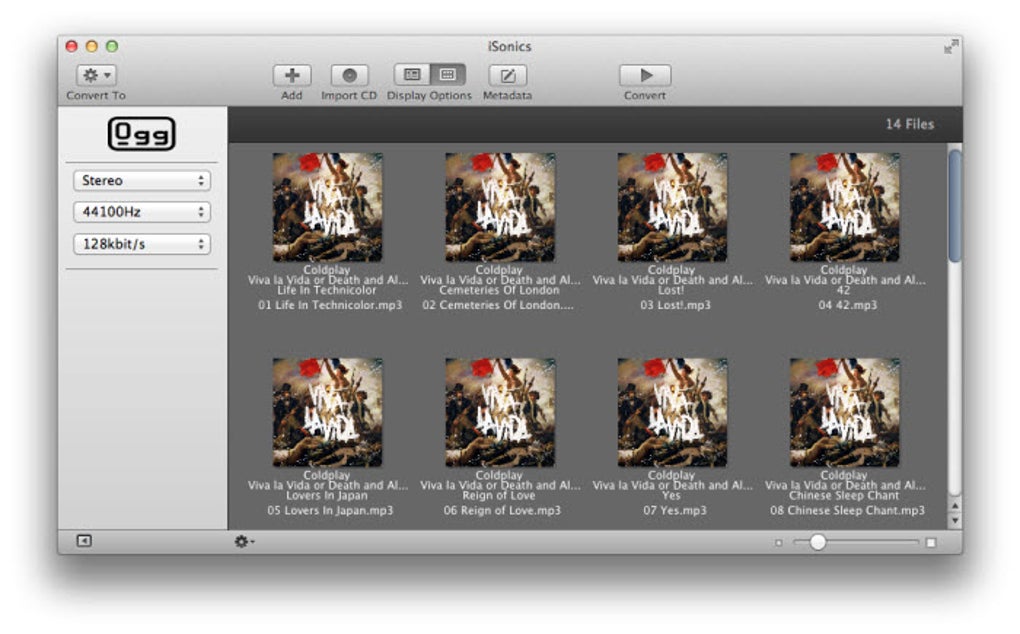Hide the sidebar panel using bottom-left icon
This screenshot has height=634, width=1020.
pyautogui.click(x=84, y=541)
